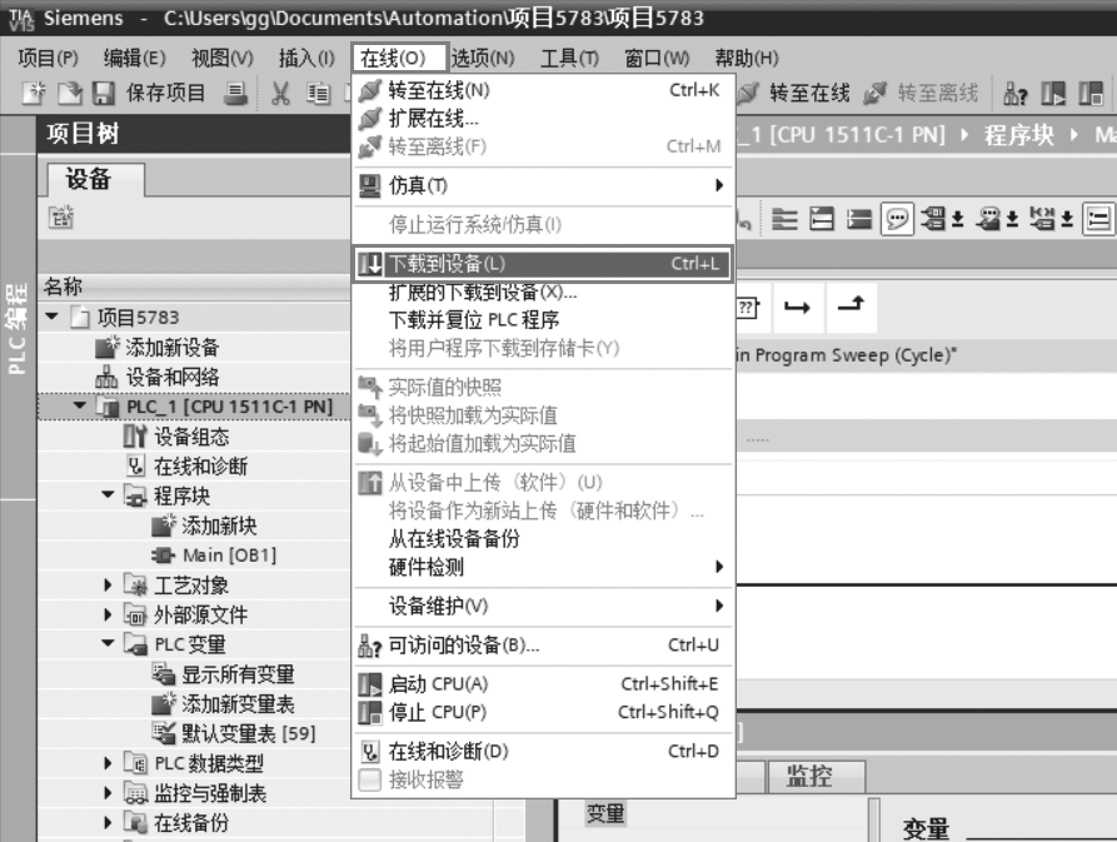Click the open branch arrow icon
1117x842 pixels.
(x=797, y=308)
